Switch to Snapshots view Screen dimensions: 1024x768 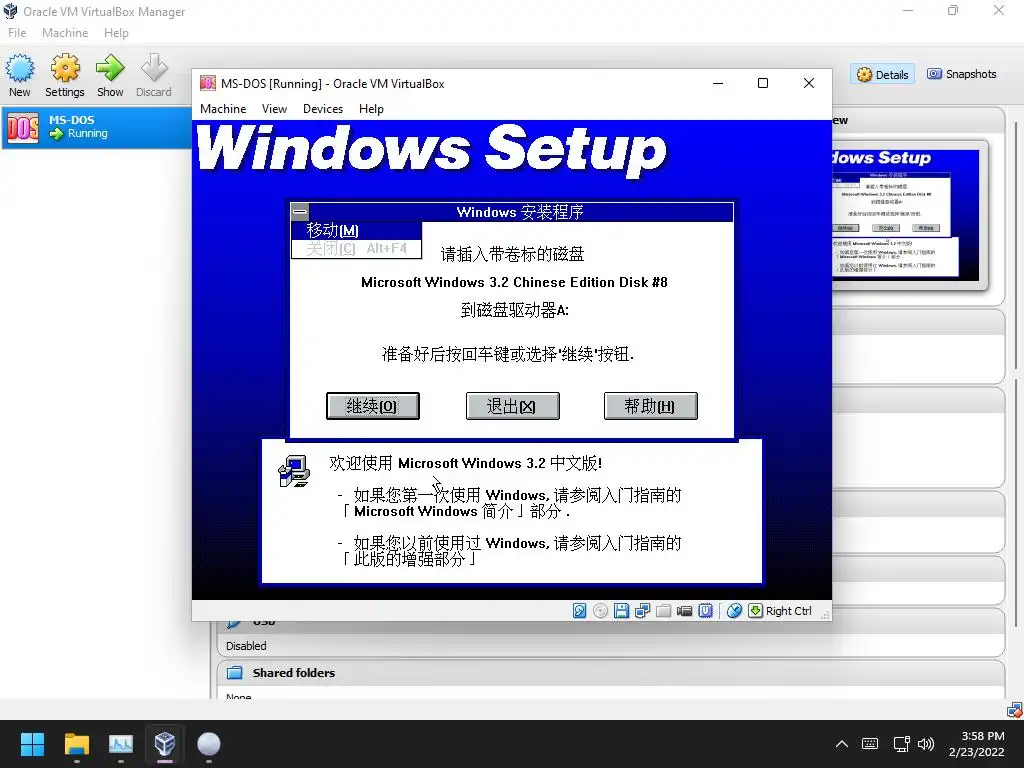[962, 74]
